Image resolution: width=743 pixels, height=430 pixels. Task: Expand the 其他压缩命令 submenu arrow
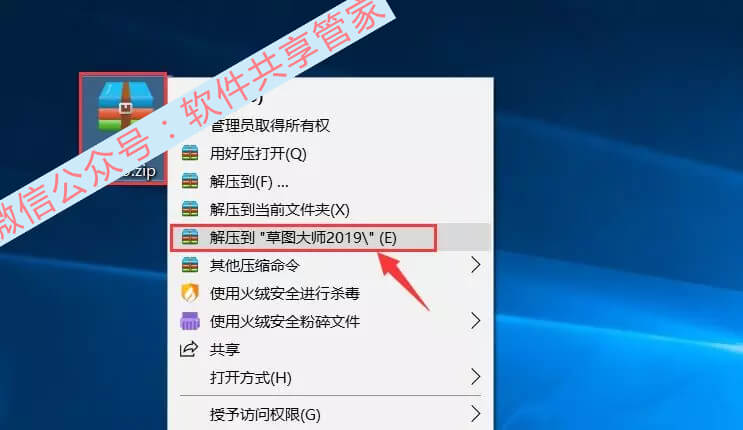pyautogui.click(x=476, y=265)
